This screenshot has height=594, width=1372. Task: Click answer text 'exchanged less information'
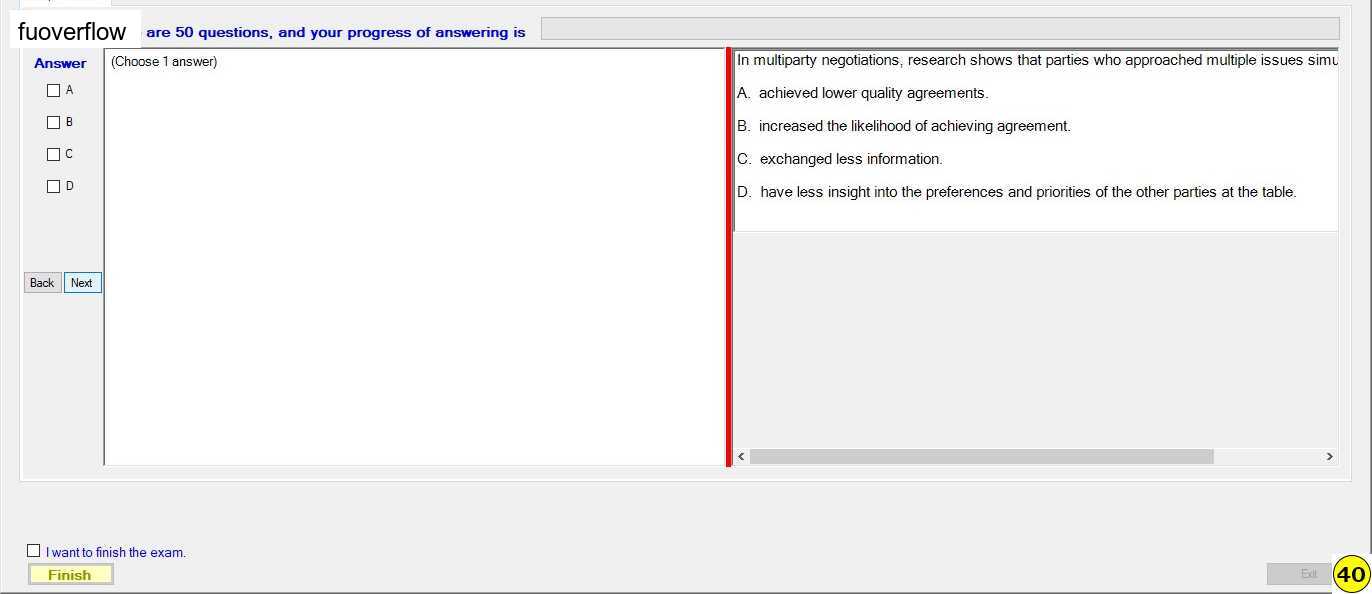(x=850, y=159)
